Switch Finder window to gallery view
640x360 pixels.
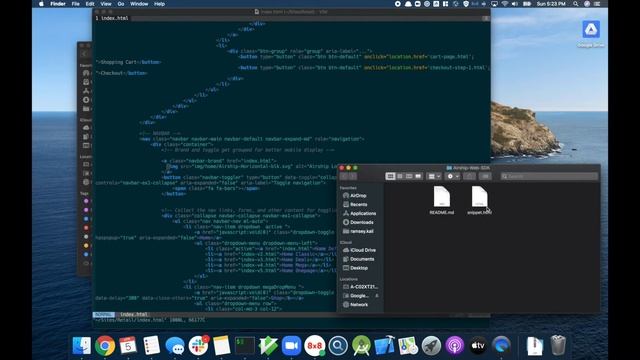pos(418,176)
